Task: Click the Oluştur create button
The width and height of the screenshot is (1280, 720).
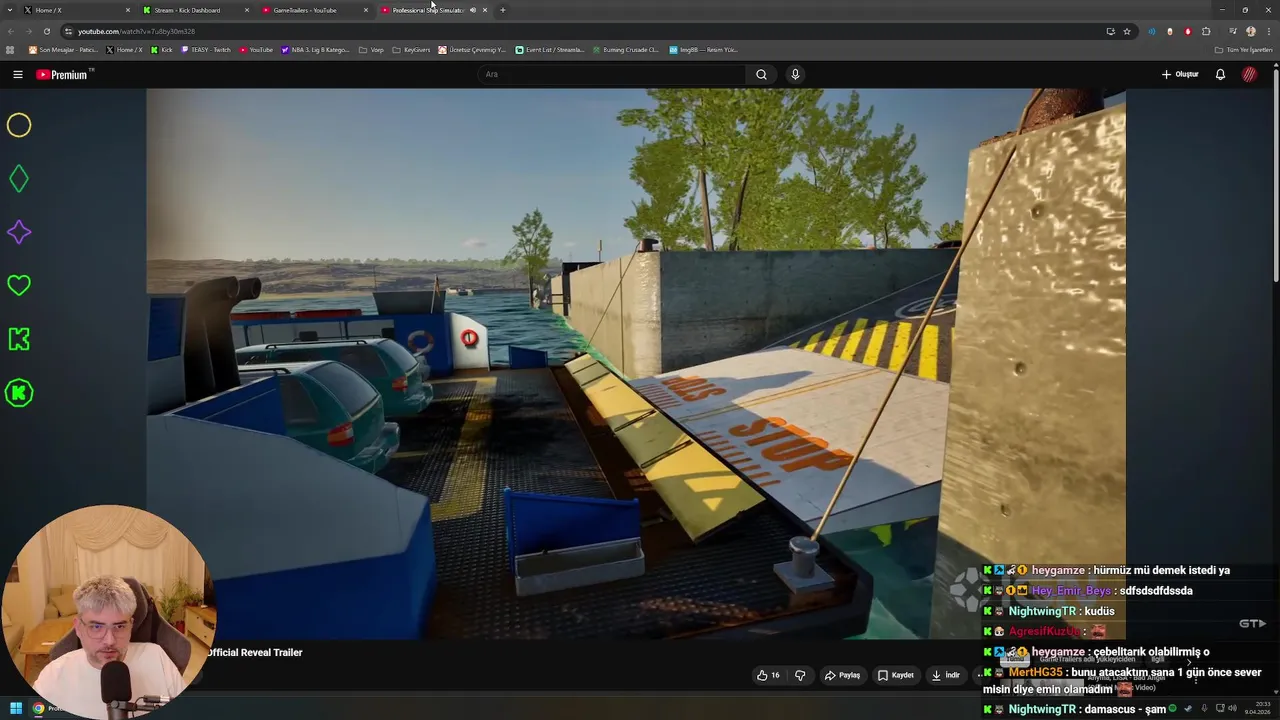Action: click(x=1180, y=74)
